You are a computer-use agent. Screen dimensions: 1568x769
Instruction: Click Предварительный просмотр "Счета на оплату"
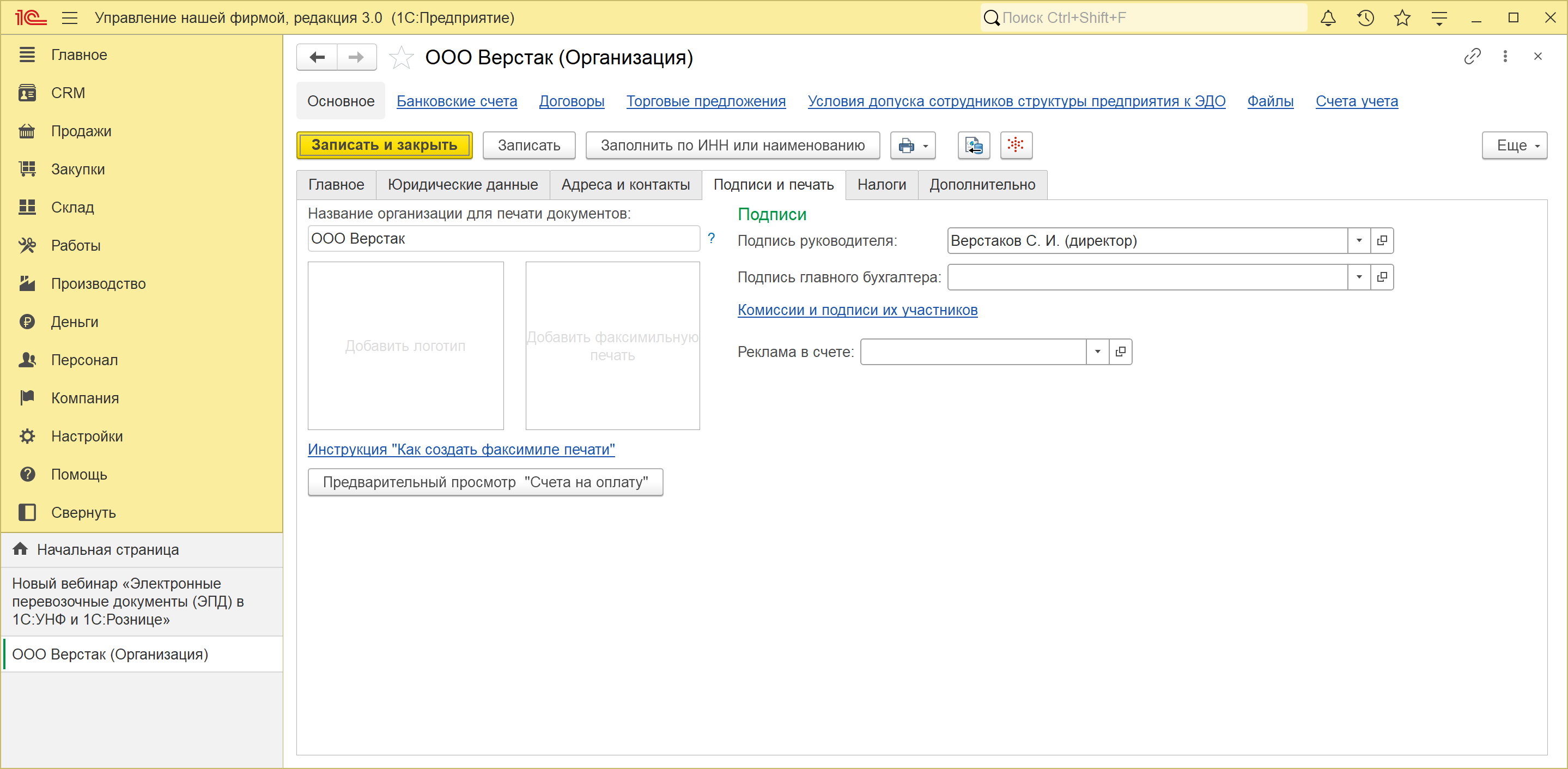pos(485,482)
